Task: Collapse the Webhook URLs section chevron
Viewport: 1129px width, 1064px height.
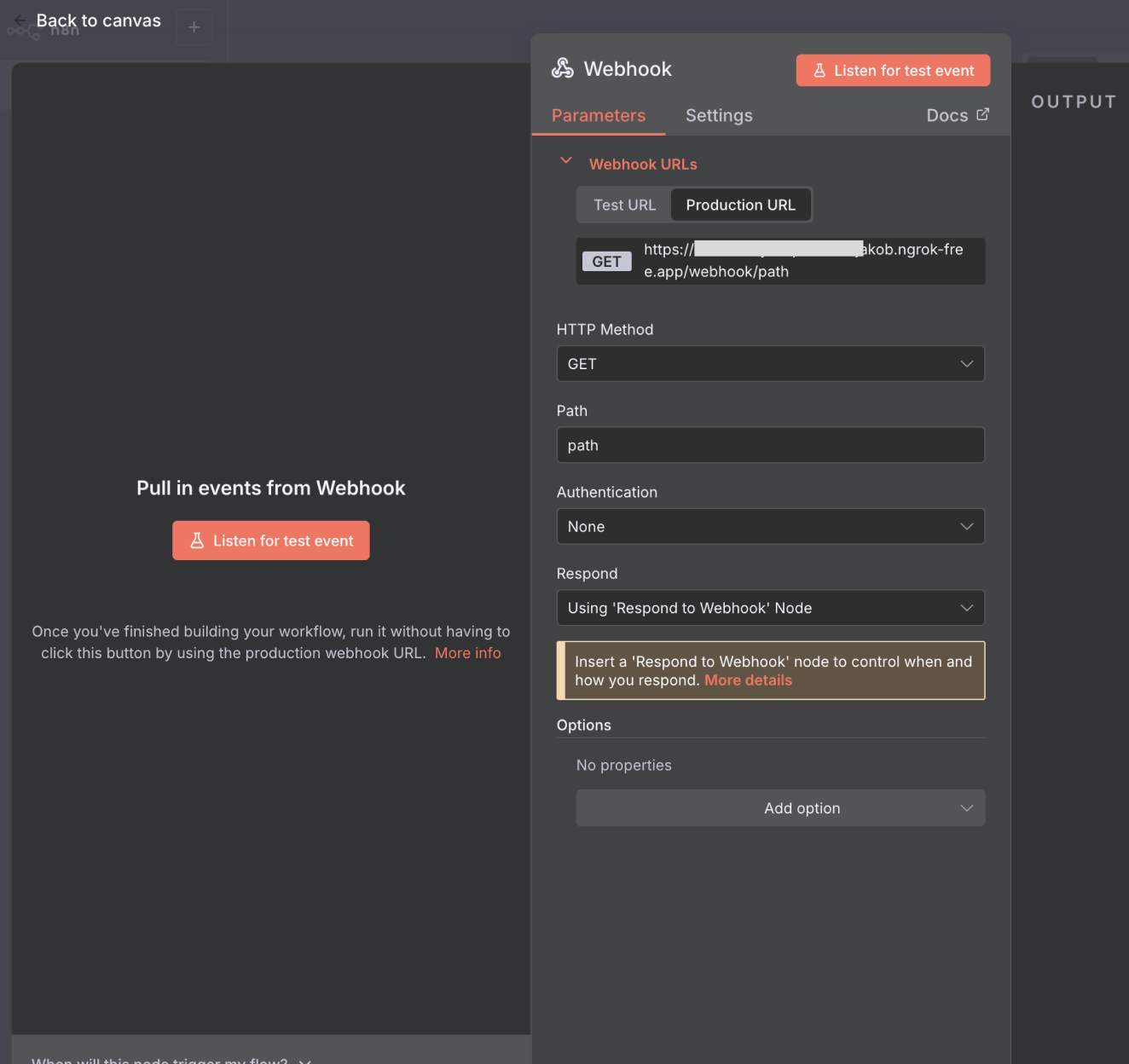Action: [x=565, y=160]
